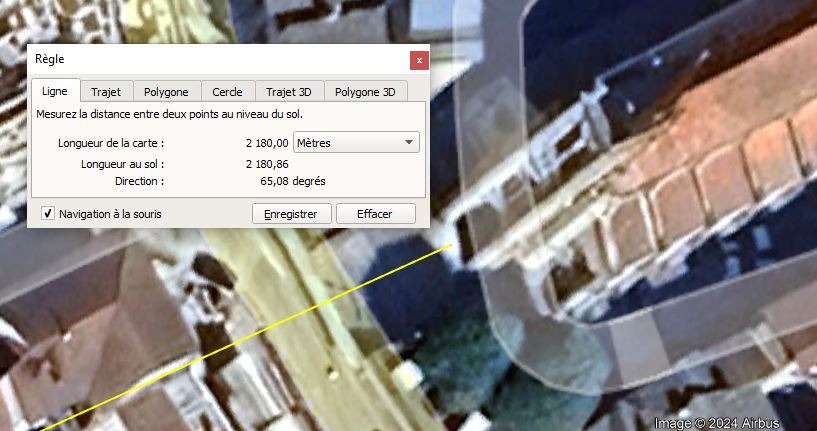
Task: Click the 'Longueur au sol :' label
Action: pyautogui.click(x=122, y=164)
